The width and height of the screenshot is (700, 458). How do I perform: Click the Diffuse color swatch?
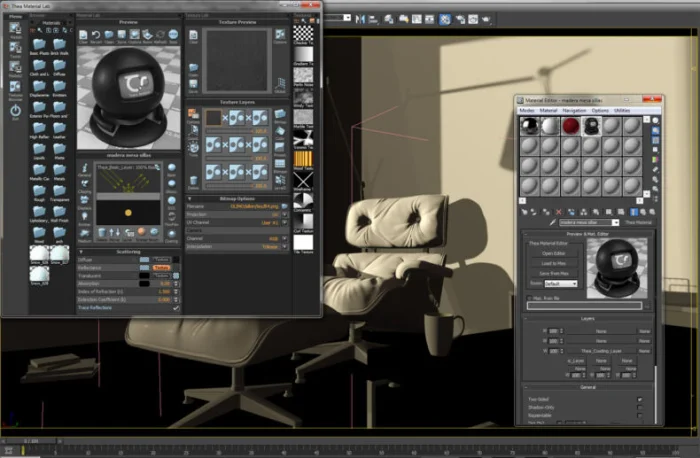145,259
